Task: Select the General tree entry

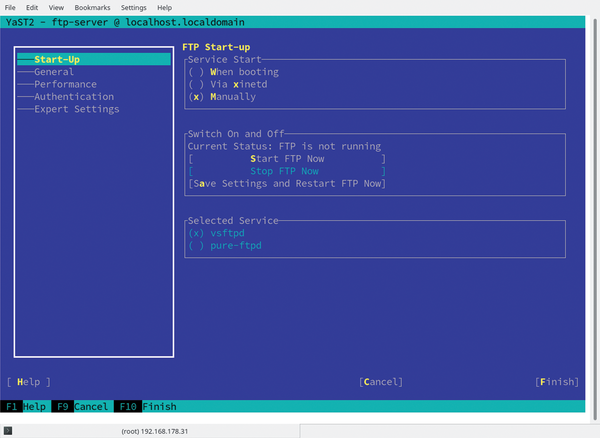Action: click(x=54, y=72)
